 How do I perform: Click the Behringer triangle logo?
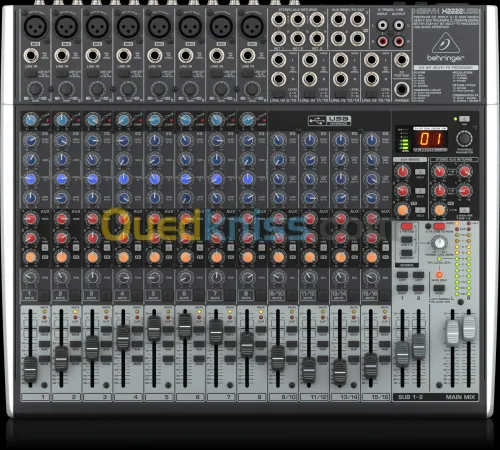click(x=445, y=44)
